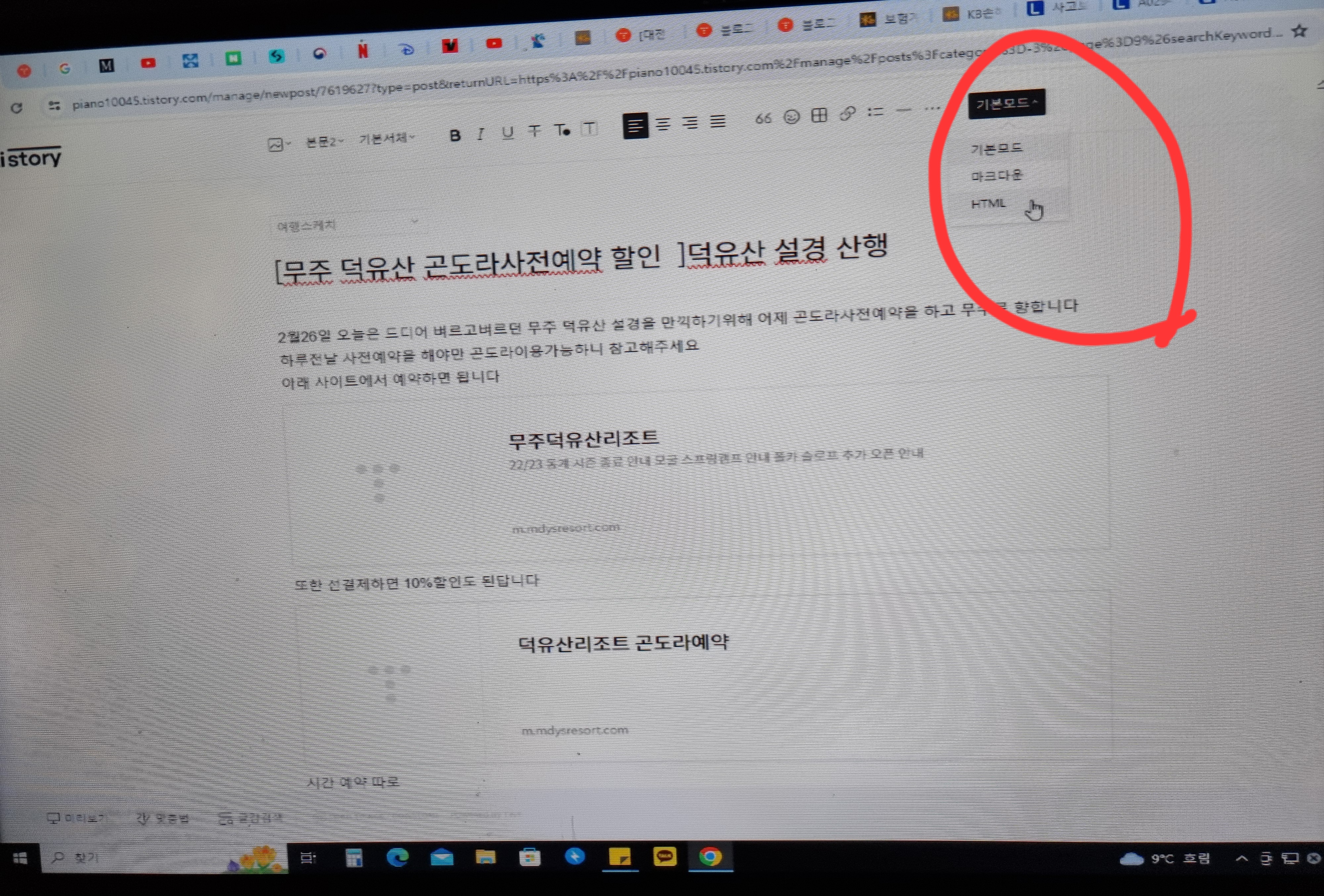Viewport: 1324px width, 896px height.
Task: Insert a blockquote
Action: coord(763,118)
